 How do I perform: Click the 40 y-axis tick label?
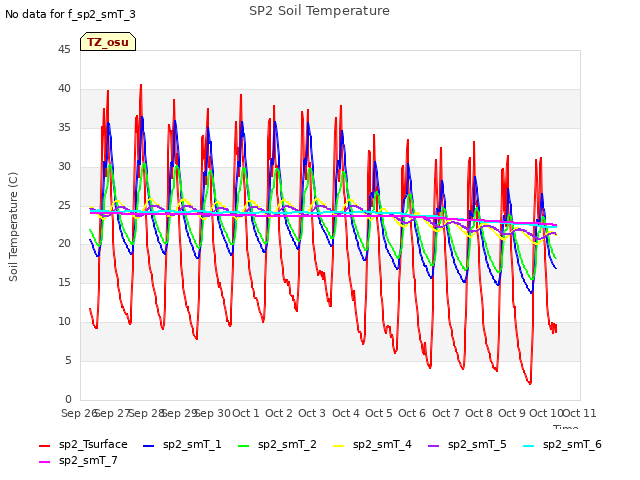point(64,89)
